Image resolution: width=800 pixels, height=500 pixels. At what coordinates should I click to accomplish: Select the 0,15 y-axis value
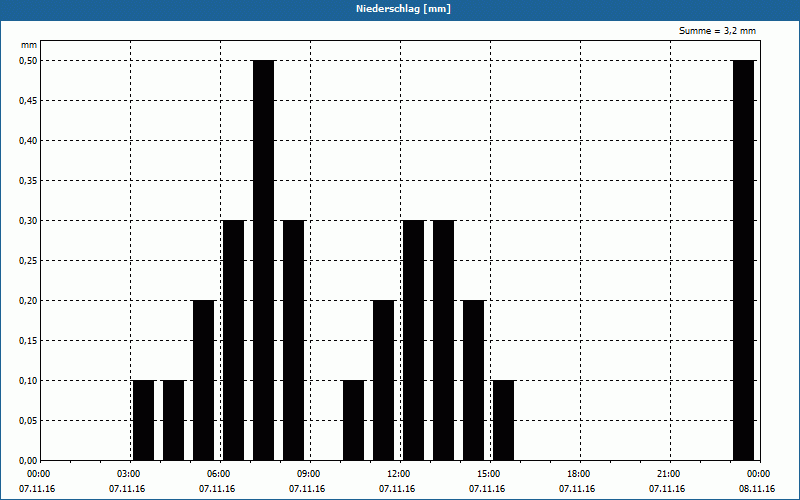[28, 341]
